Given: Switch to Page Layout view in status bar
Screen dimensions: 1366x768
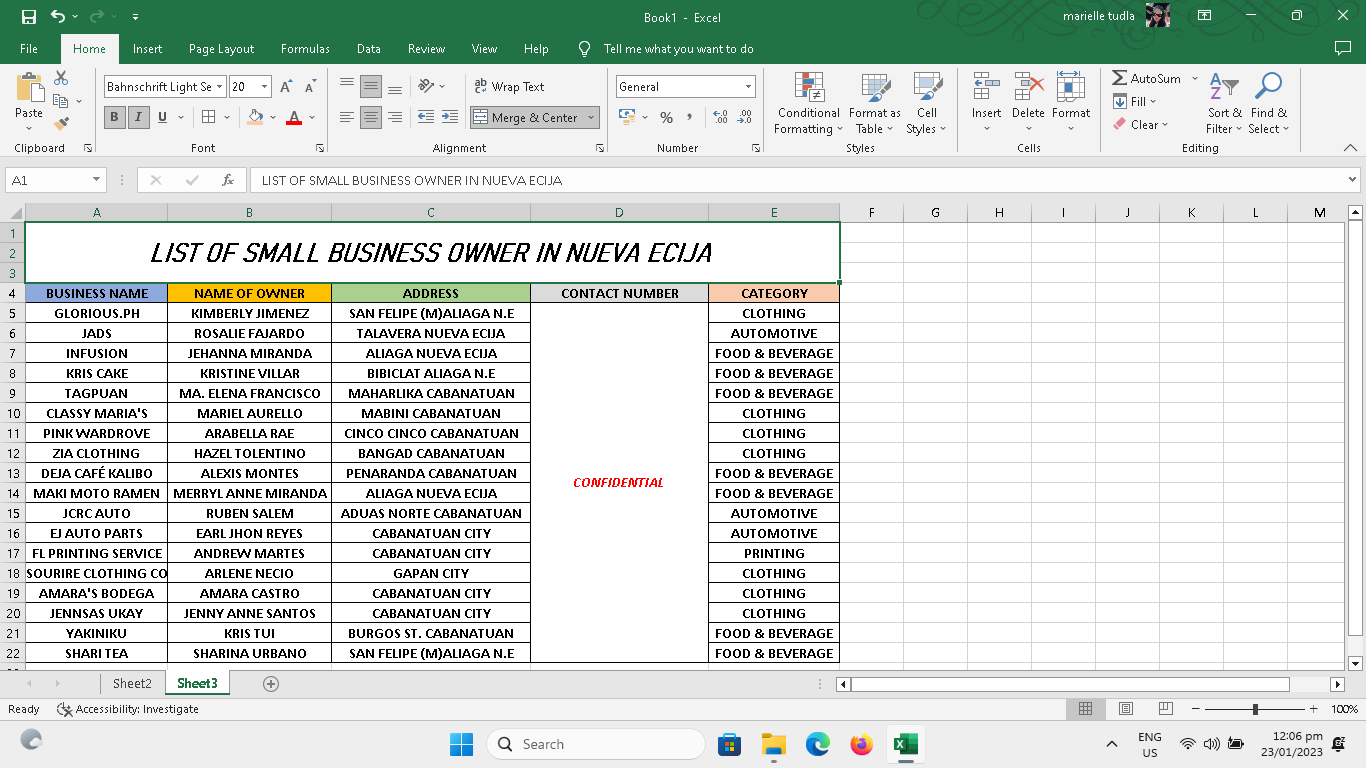Looking at the screenshot, I should click(1125, 709).
